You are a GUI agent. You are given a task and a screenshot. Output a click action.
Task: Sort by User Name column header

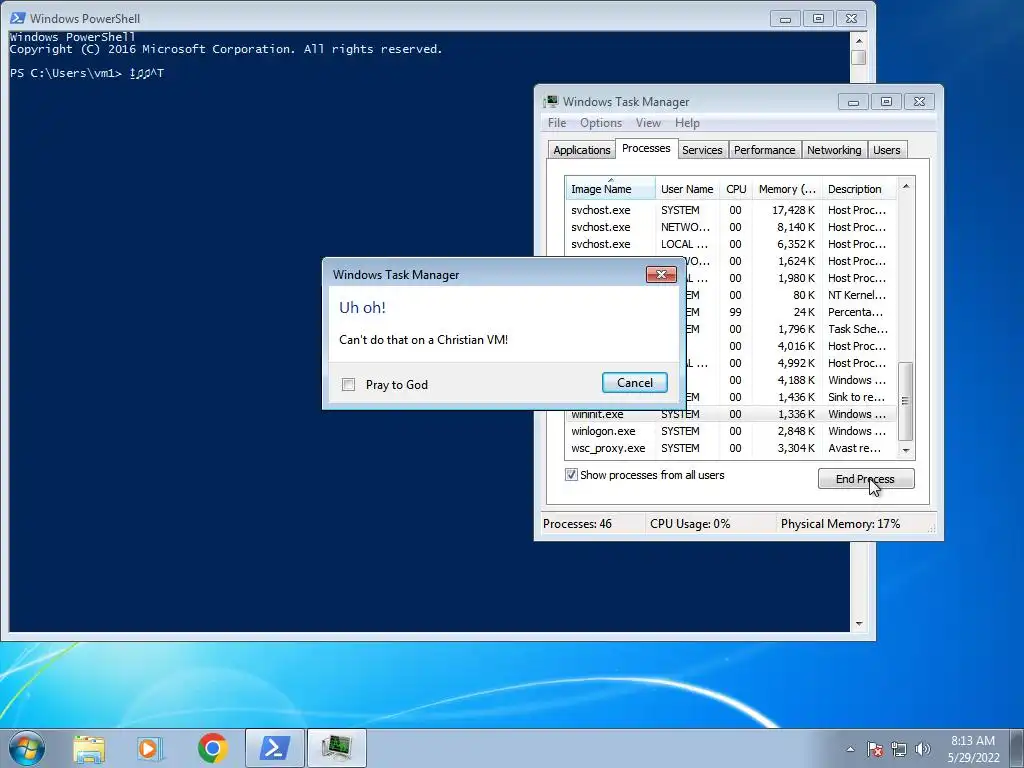pos(688,189)
